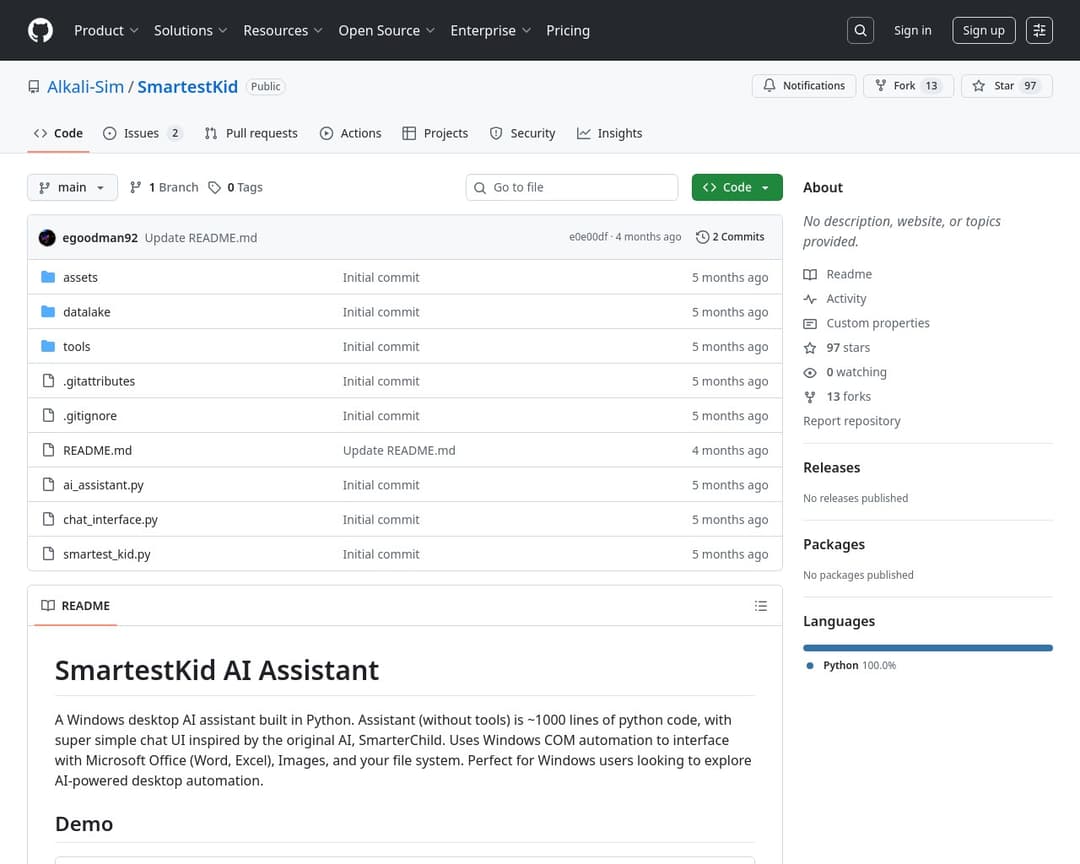
Task: Open the Report repository link
Action: click(x=852, y=421)
